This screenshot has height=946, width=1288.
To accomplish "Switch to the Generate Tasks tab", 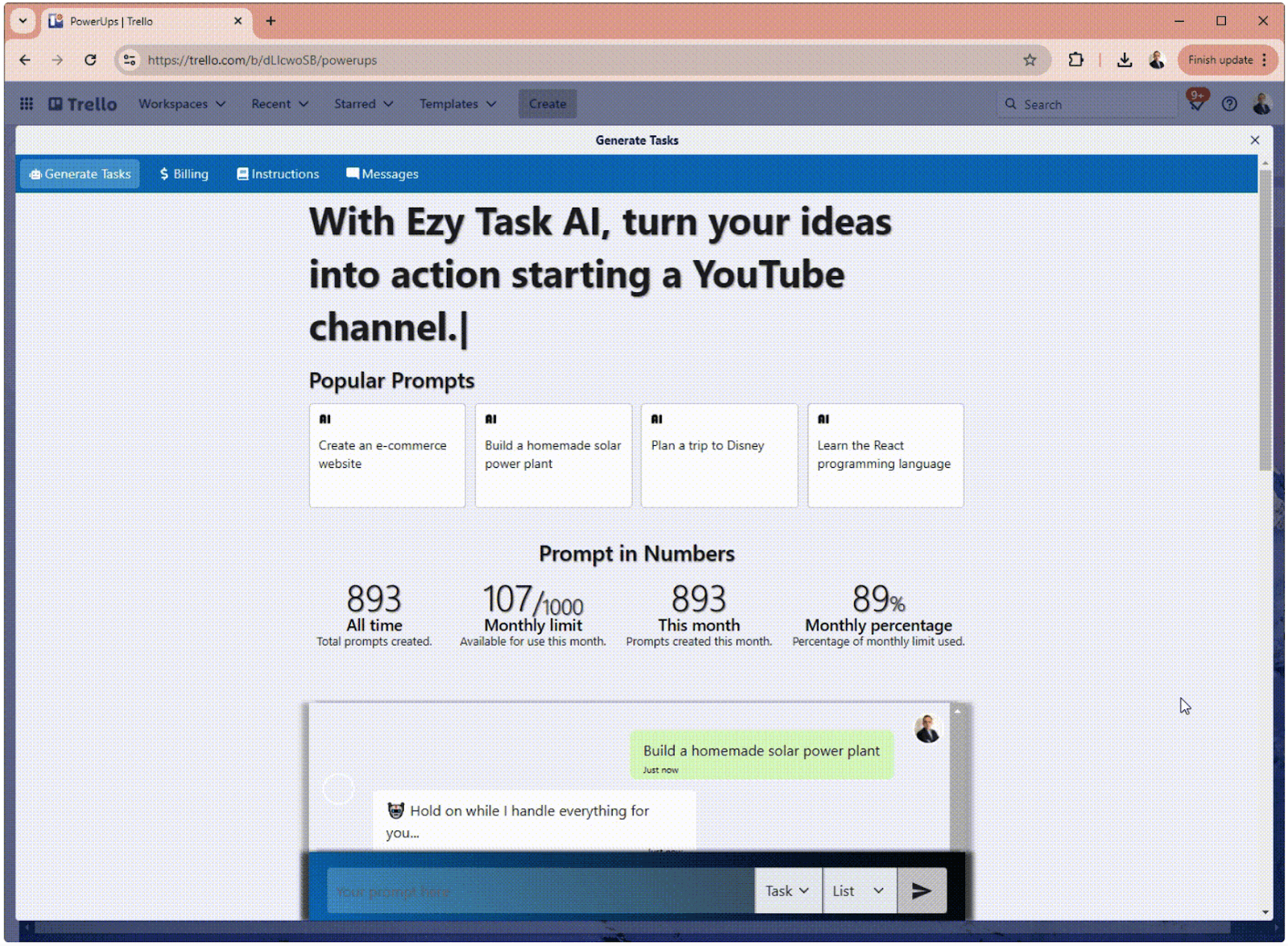I will 80,174.
